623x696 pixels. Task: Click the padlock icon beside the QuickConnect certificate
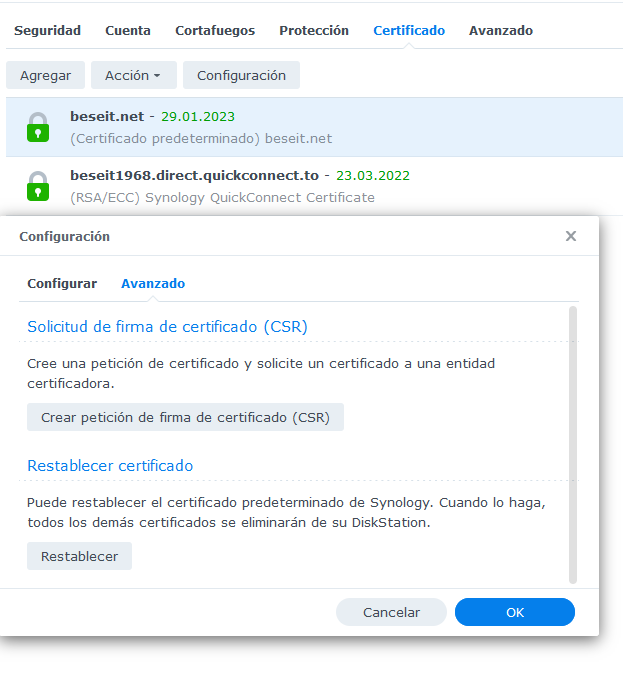tap(38, 186)
